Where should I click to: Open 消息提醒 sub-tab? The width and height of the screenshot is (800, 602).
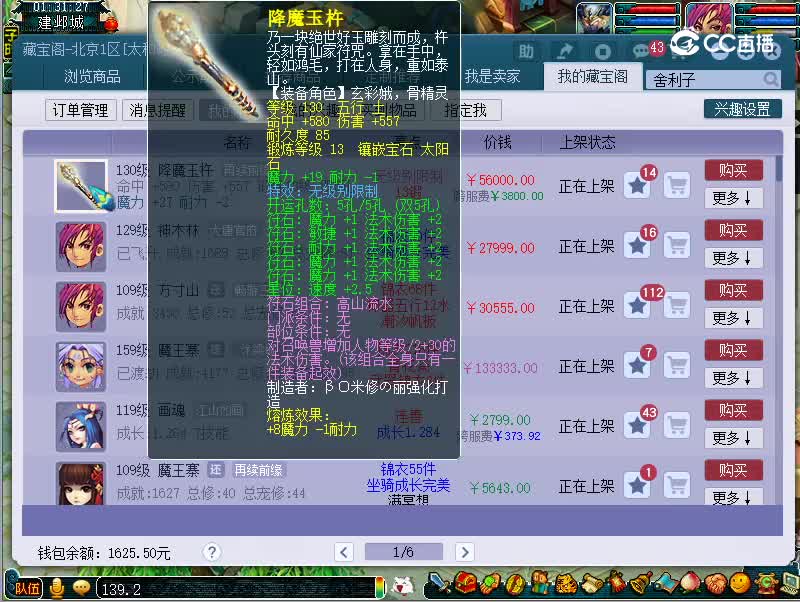(x=158, y=110)
